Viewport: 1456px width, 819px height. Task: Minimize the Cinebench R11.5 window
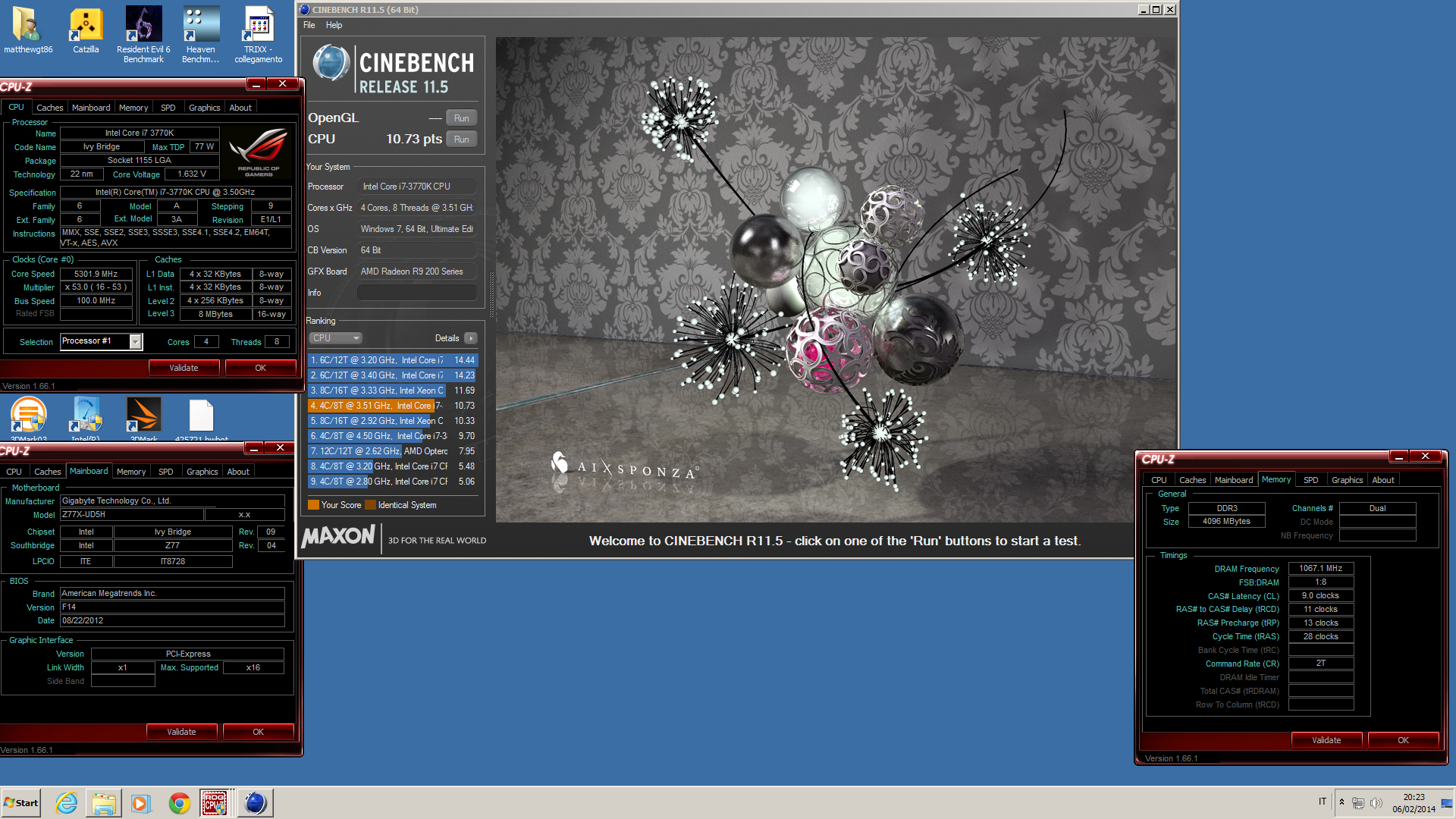click(1143, 10)
